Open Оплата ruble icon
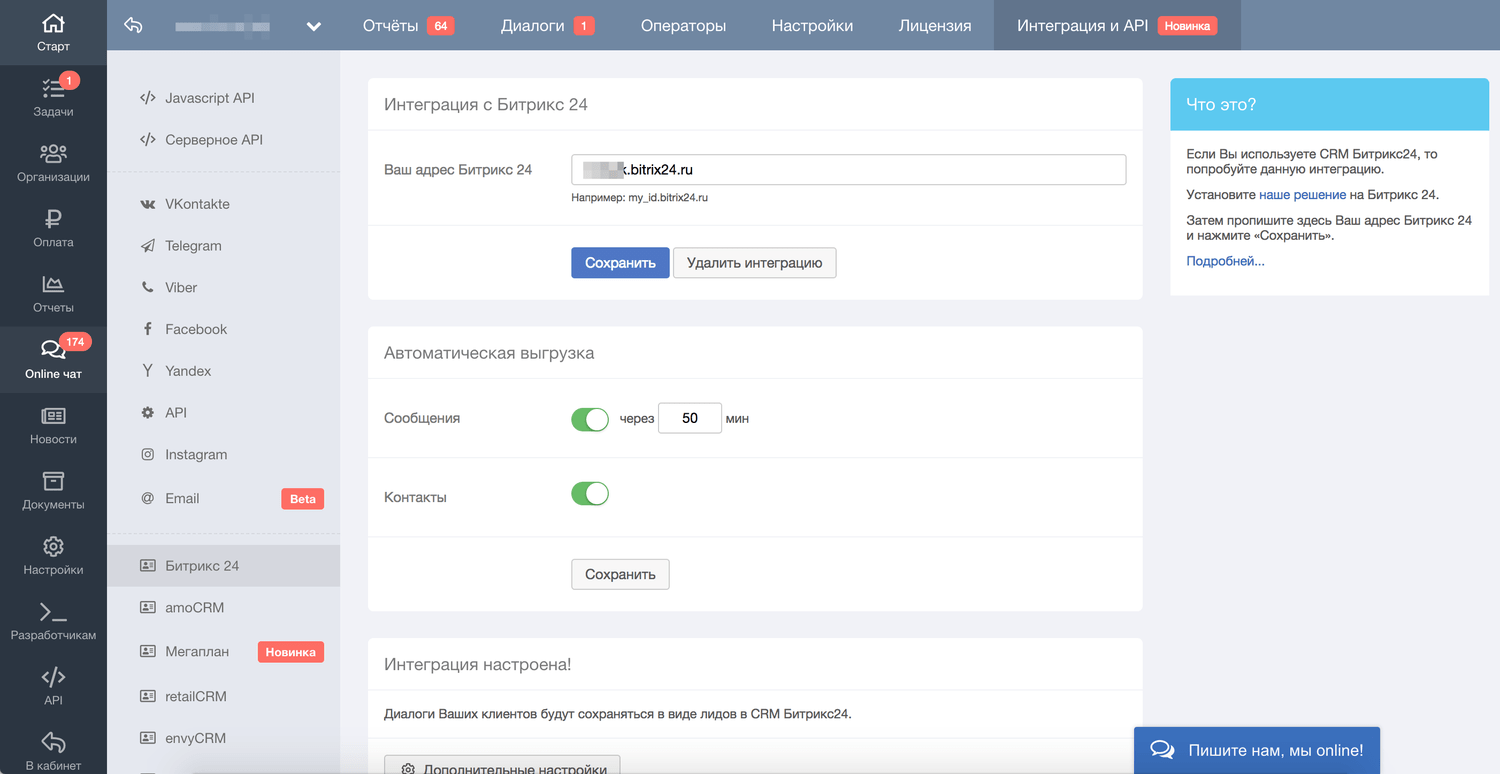Screen dimensions: 1500x774 pyautogui.click(x=53, y=219)
